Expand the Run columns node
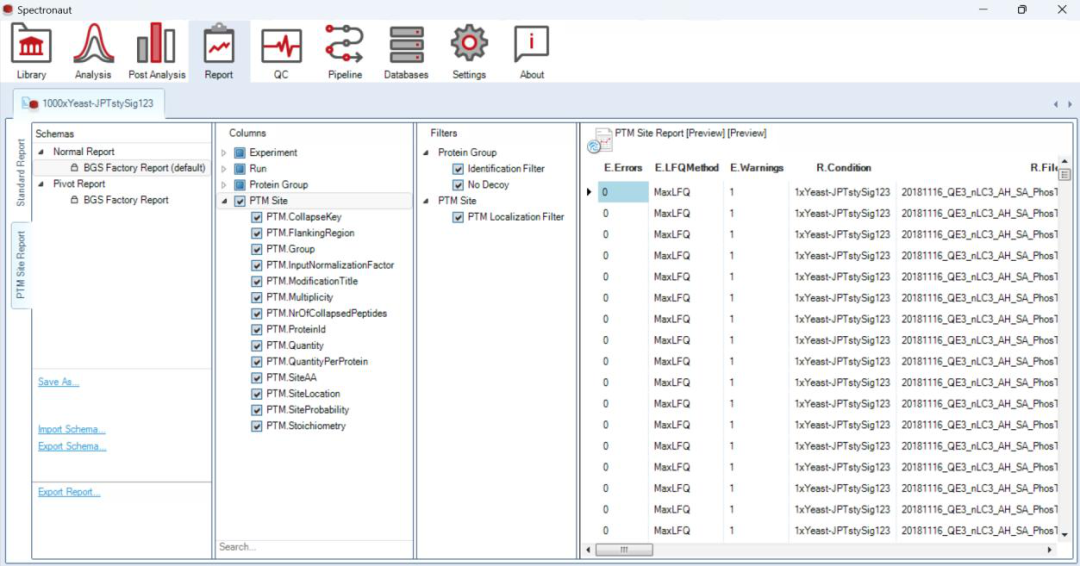The height and width of the screenshot is (566, 1080). (x=224, y=168)
